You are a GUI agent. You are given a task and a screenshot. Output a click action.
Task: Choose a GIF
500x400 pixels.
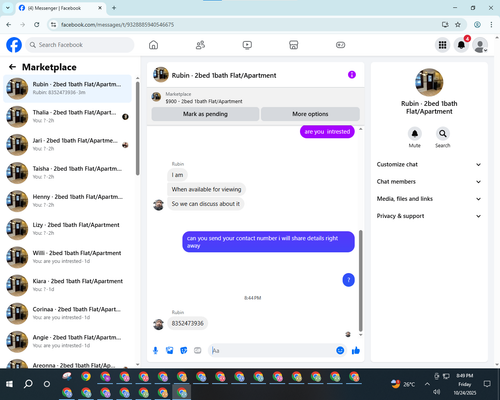(x=198, y=350)
